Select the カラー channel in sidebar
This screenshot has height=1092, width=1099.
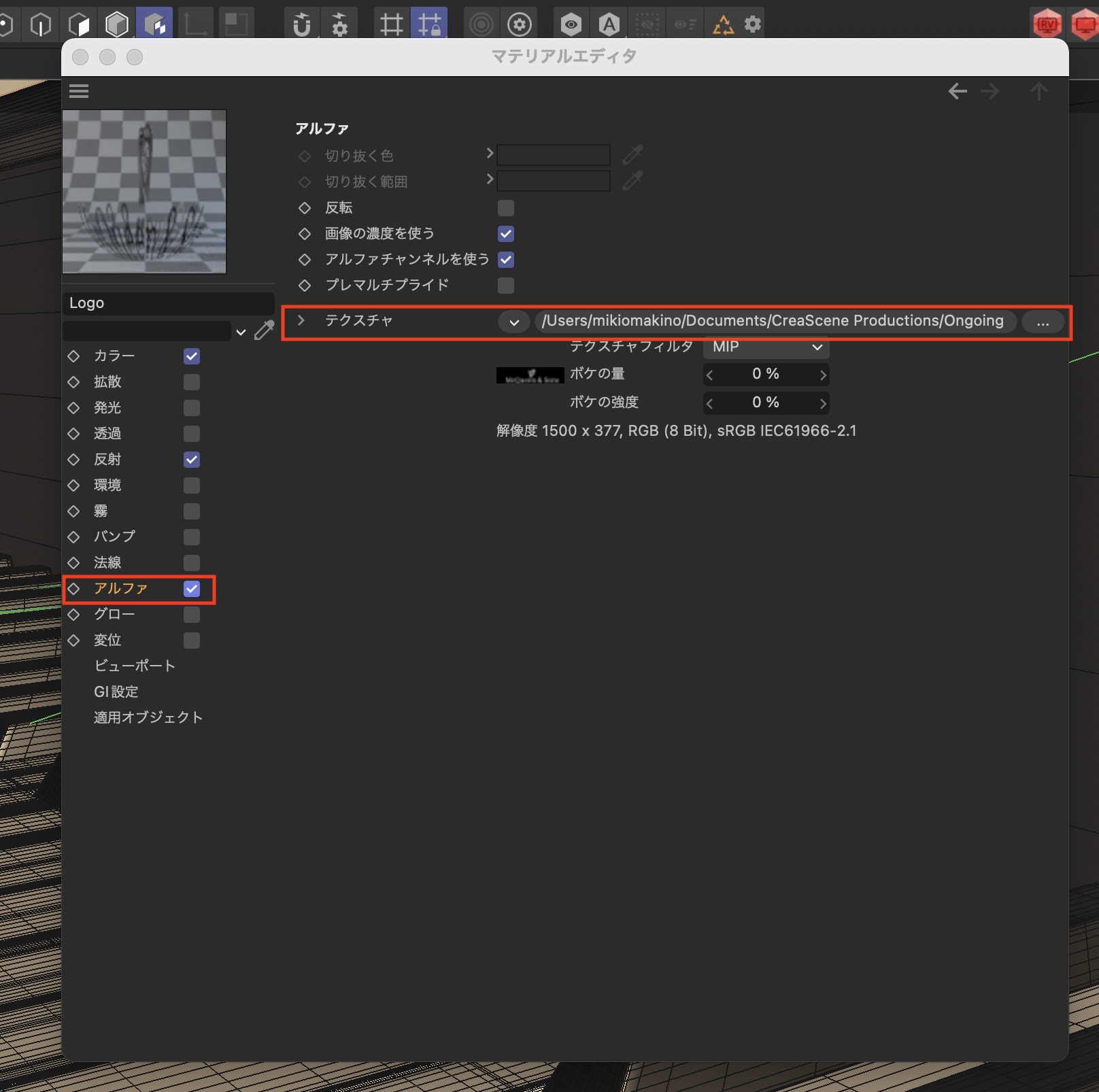[114, 356]
